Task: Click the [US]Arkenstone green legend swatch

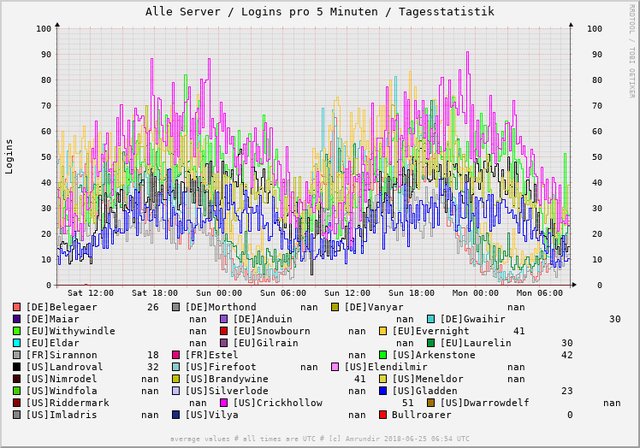Action: coord(385,355)
